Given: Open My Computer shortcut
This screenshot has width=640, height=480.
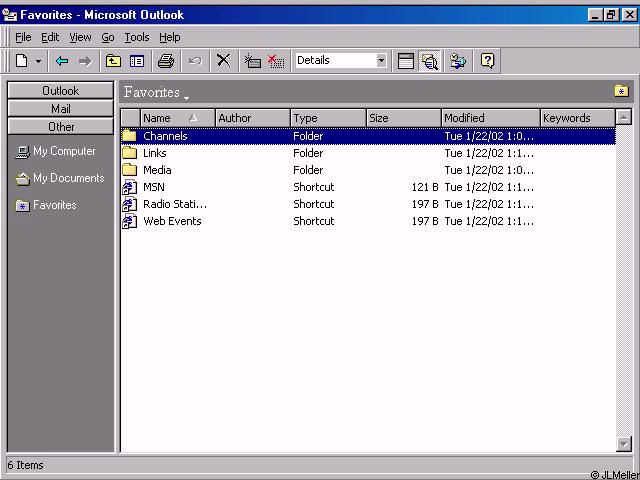Looking at the screenshot, I should pos(55,151).
